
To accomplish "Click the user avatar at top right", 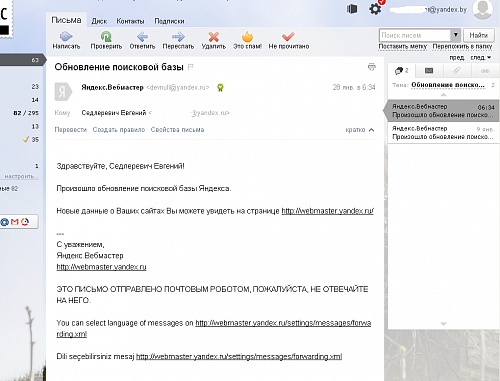I will 483,9.
